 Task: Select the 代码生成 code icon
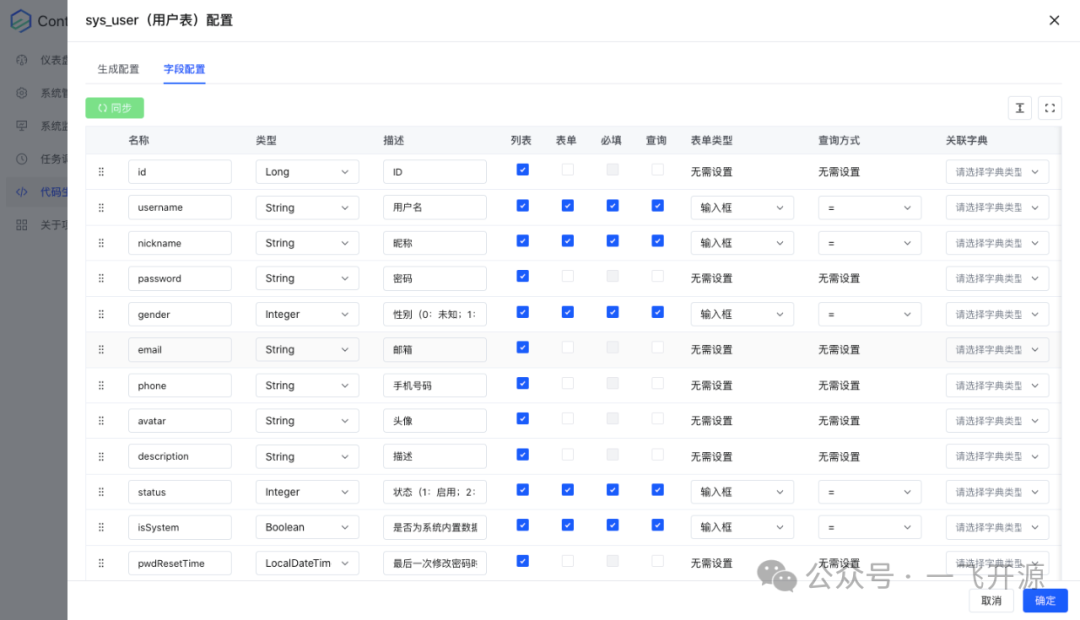point(22,191)
